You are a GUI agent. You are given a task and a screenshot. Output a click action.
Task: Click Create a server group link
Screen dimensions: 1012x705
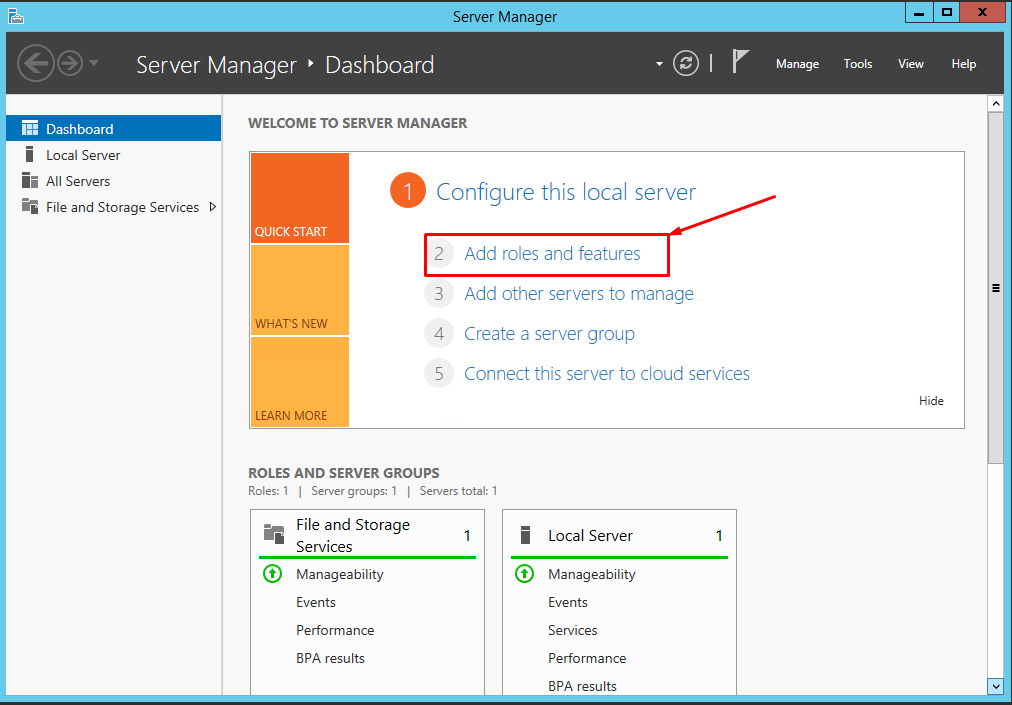(549, 334)
